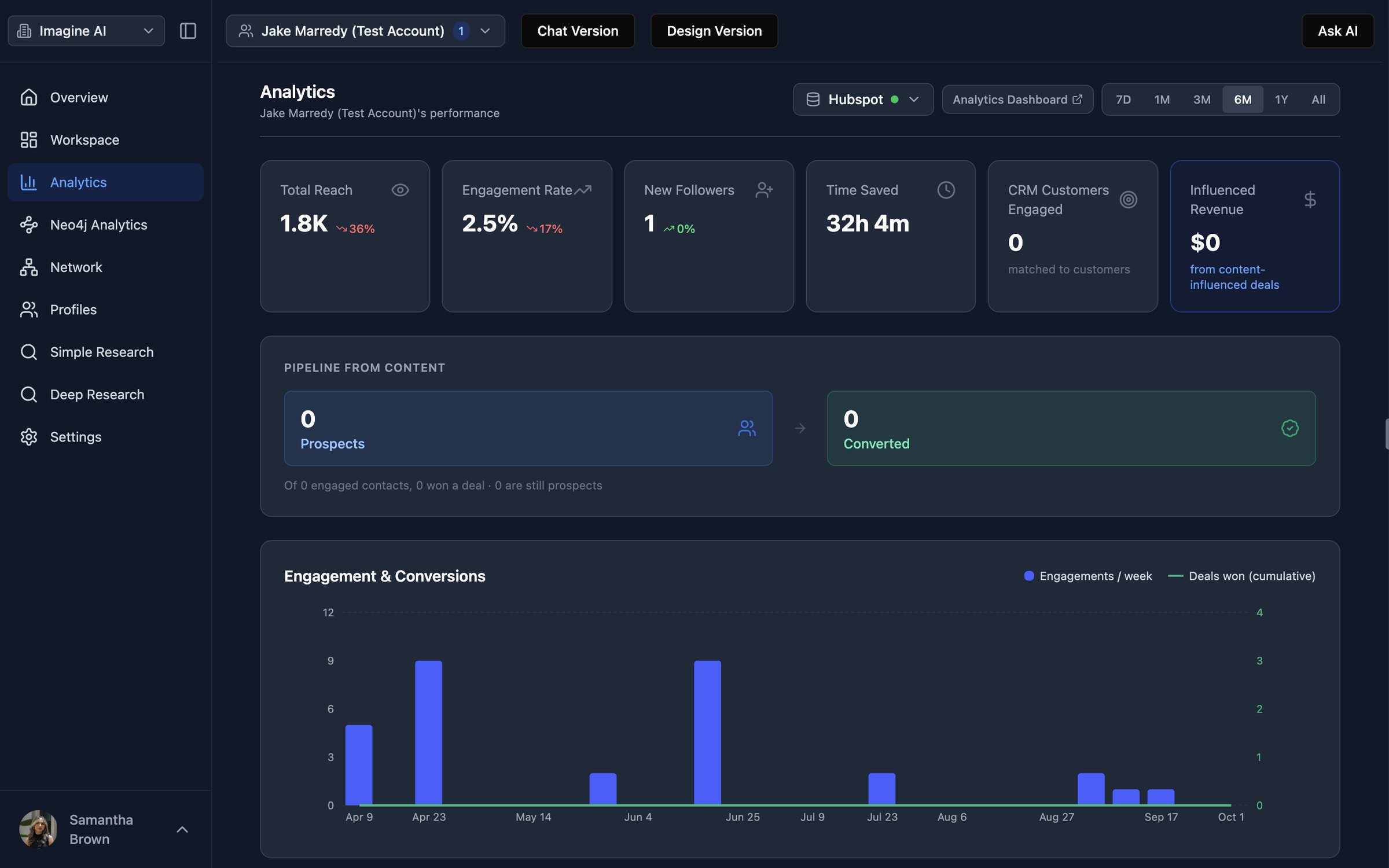The image size is (1389, 868).
Task: Click the Workspace grid icon
Action: (x=28, y=139)
